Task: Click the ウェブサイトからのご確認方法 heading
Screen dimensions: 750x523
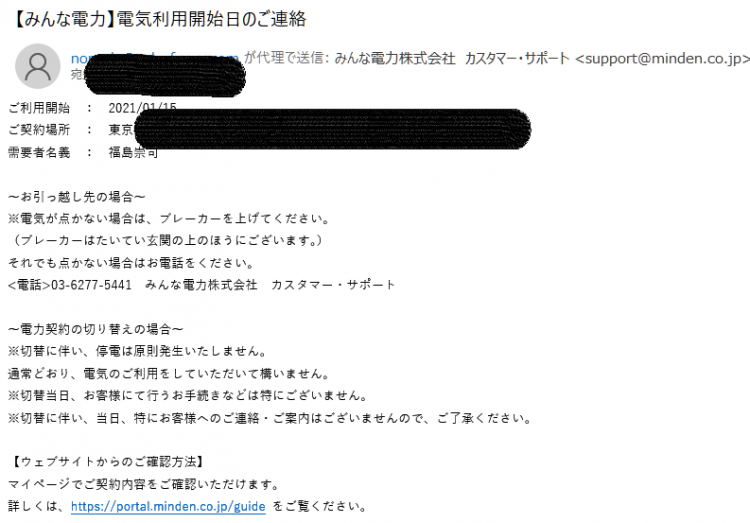Action: [108, 462]
